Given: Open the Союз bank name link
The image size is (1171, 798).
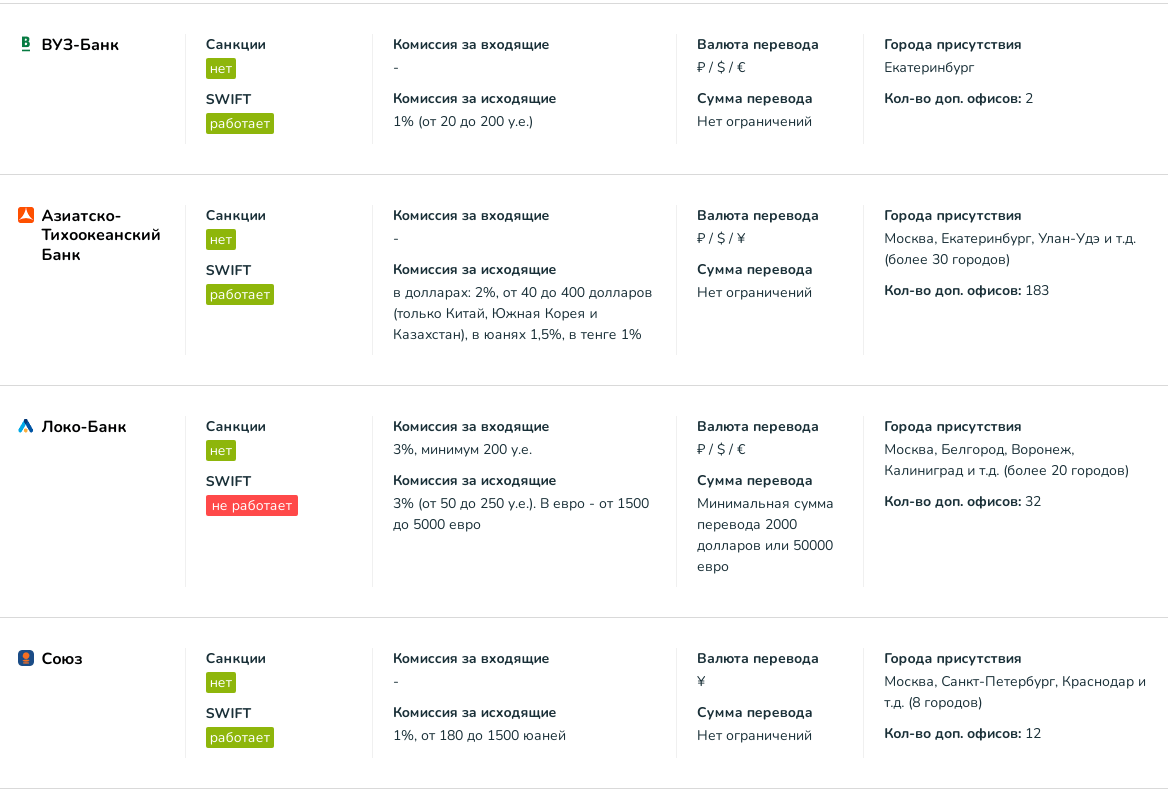Looking at the screenshot, I should coord(62,659).
